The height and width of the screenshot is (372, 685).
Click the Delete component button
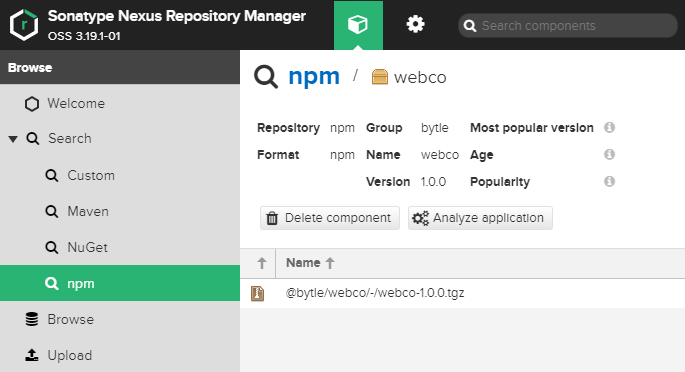[330, 218]
